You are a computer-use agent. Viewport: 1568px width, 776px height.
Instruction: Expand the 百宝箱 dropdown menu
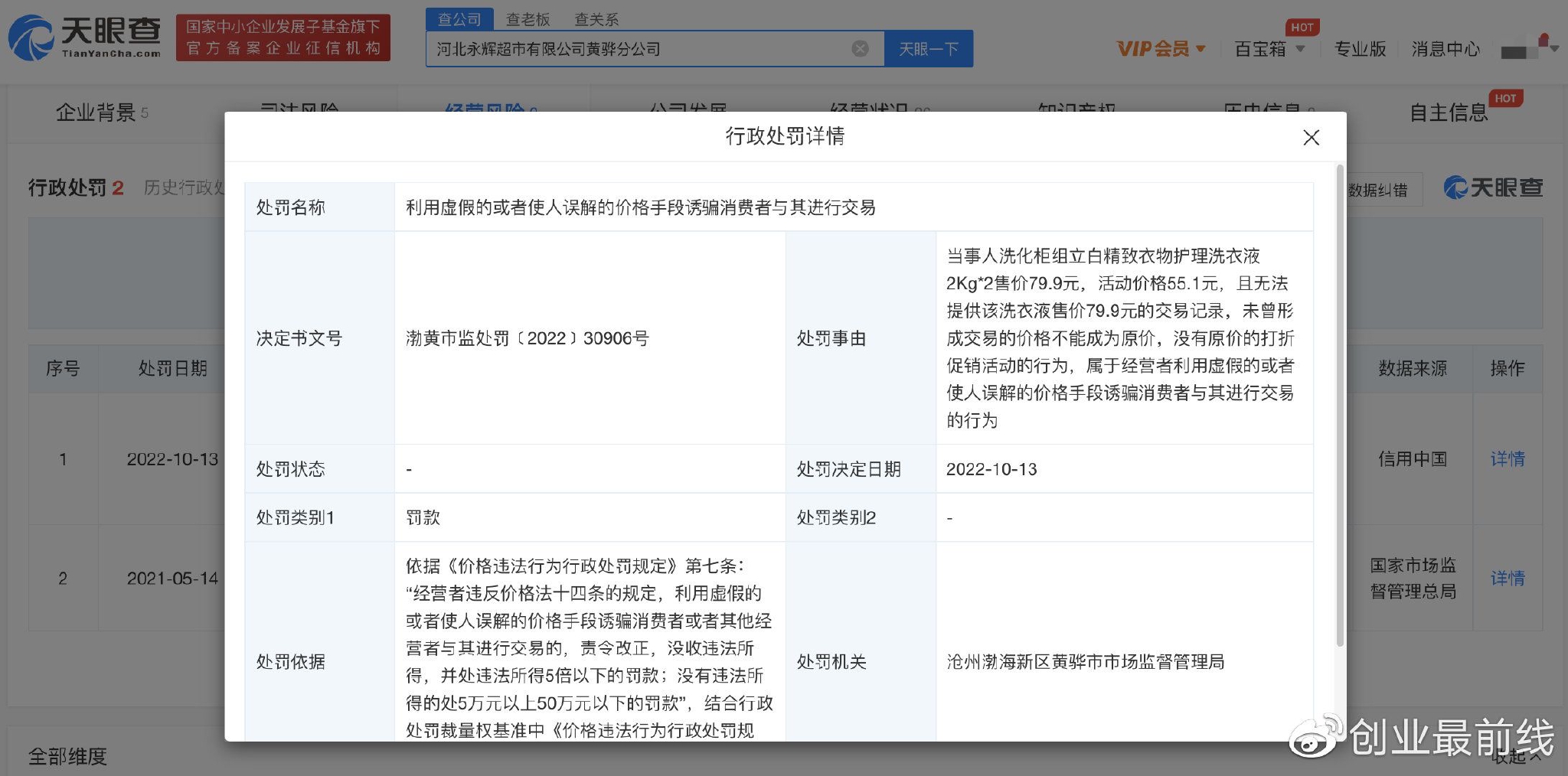click(x=1269, y=49)
